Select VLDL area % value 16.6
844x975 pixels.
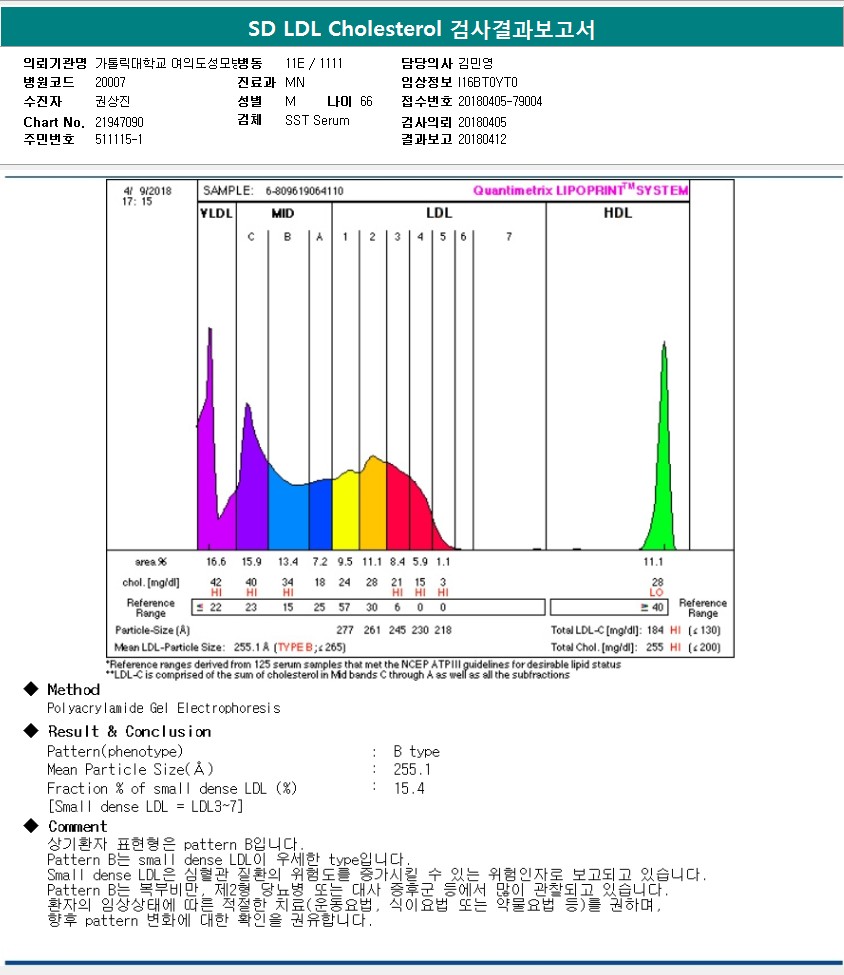(x=216, y=561)
